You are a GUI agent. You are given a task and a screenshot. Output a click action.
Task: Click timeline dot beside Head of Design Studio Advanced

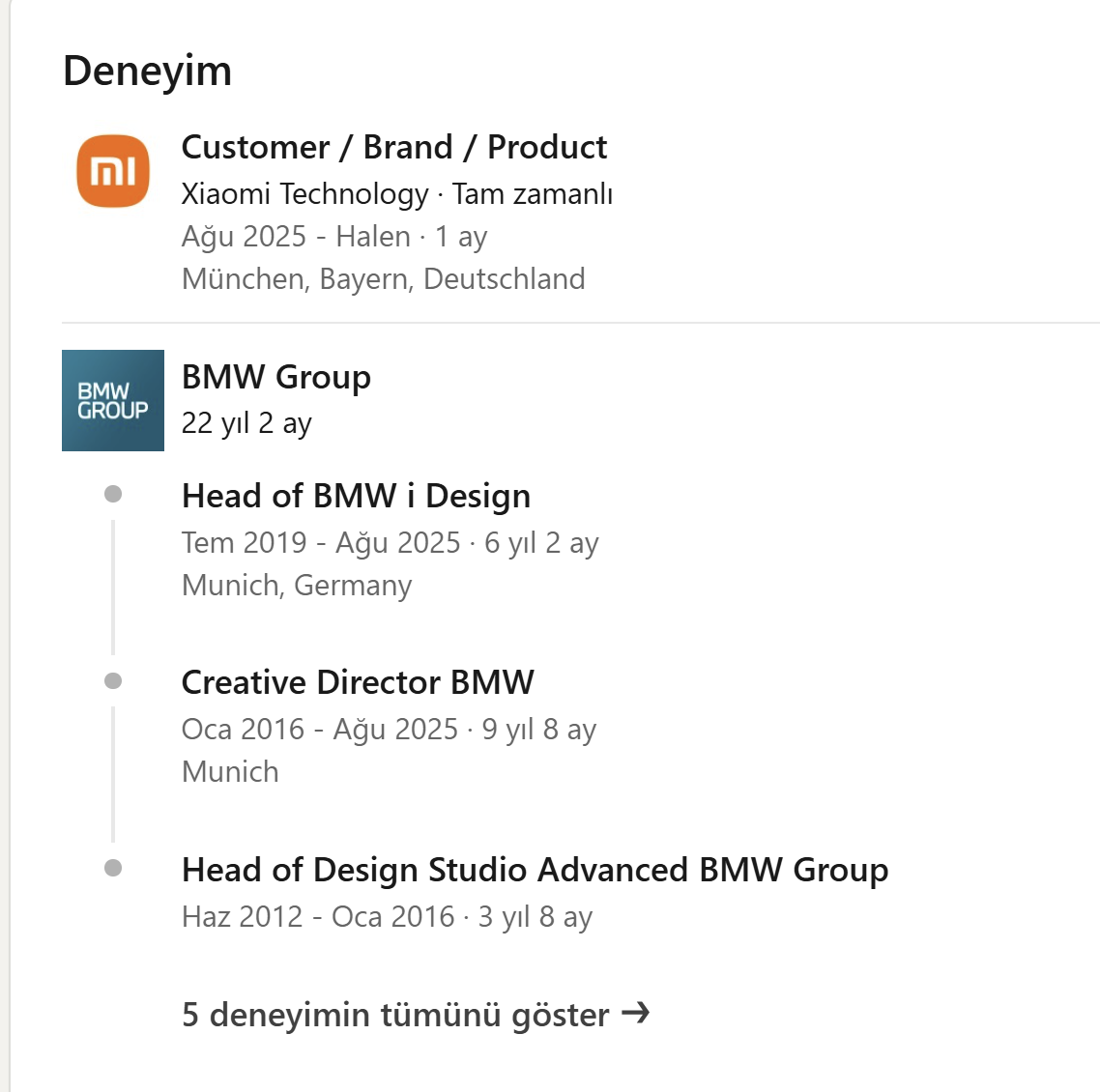(113, 868)
